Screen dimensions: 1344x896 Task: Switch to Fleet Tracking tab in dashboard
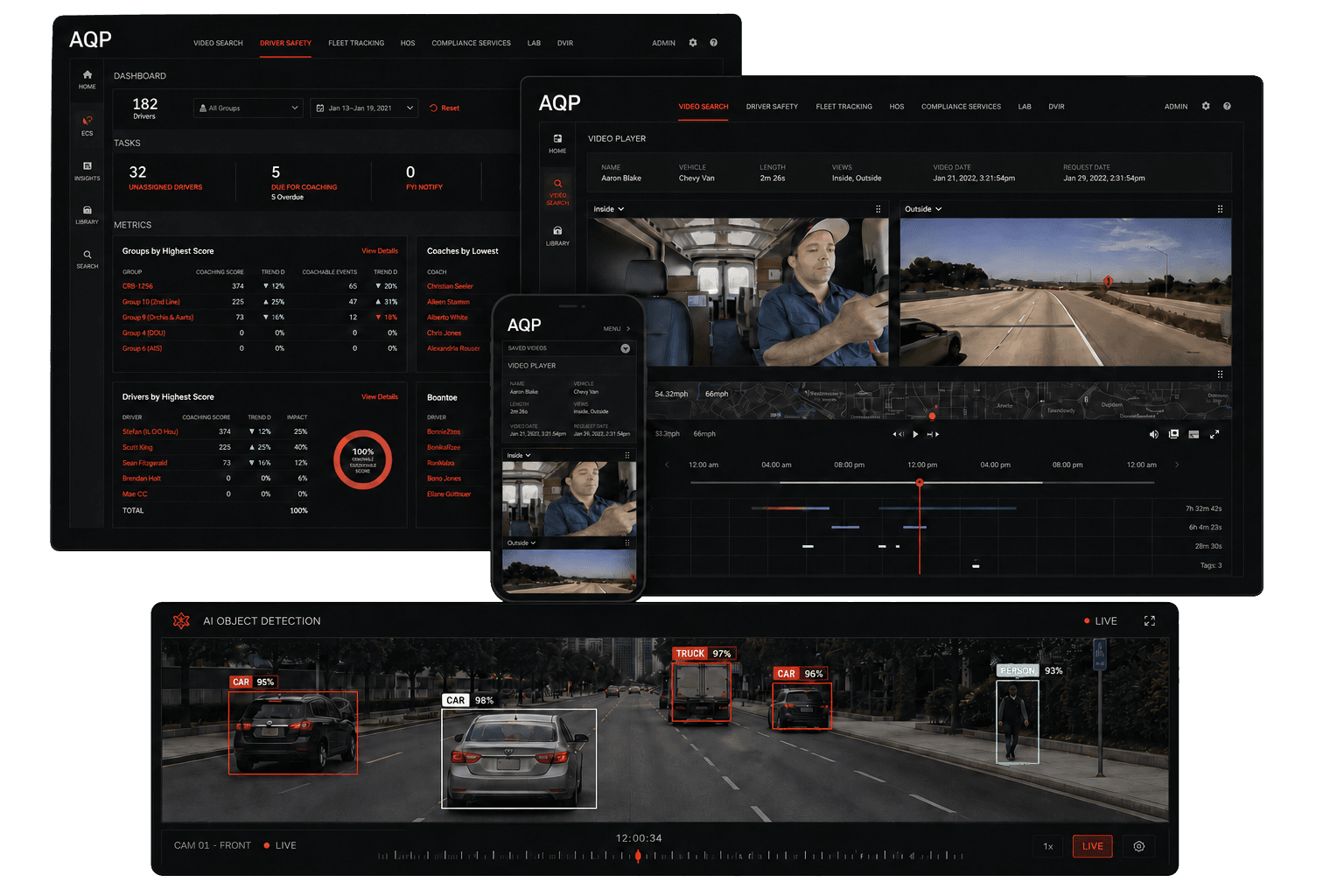coord(356,43)
